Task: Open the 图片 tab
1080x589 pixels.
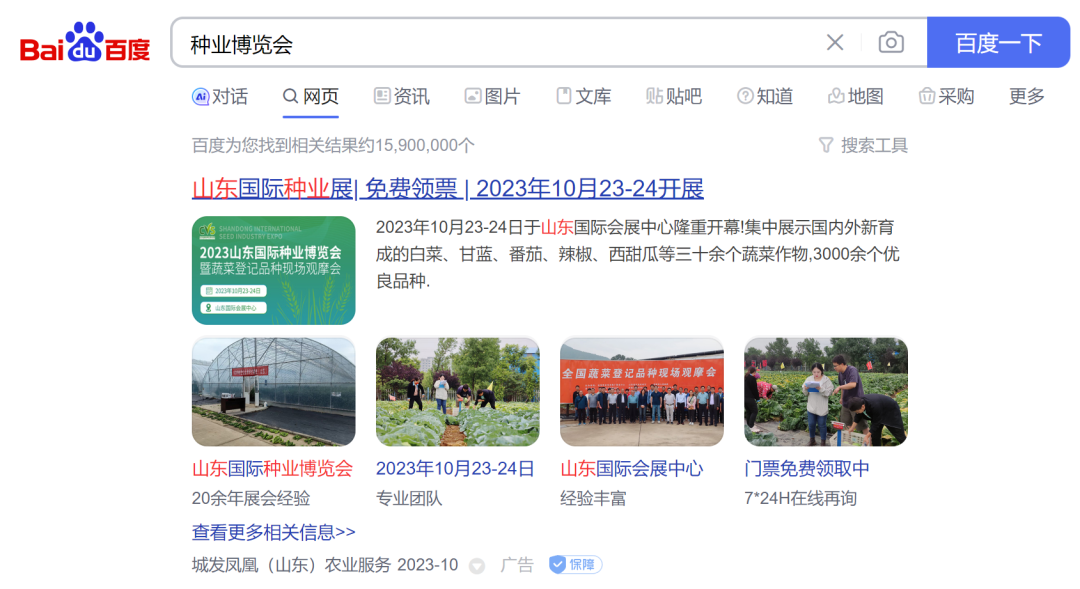Action: point(492,96)
